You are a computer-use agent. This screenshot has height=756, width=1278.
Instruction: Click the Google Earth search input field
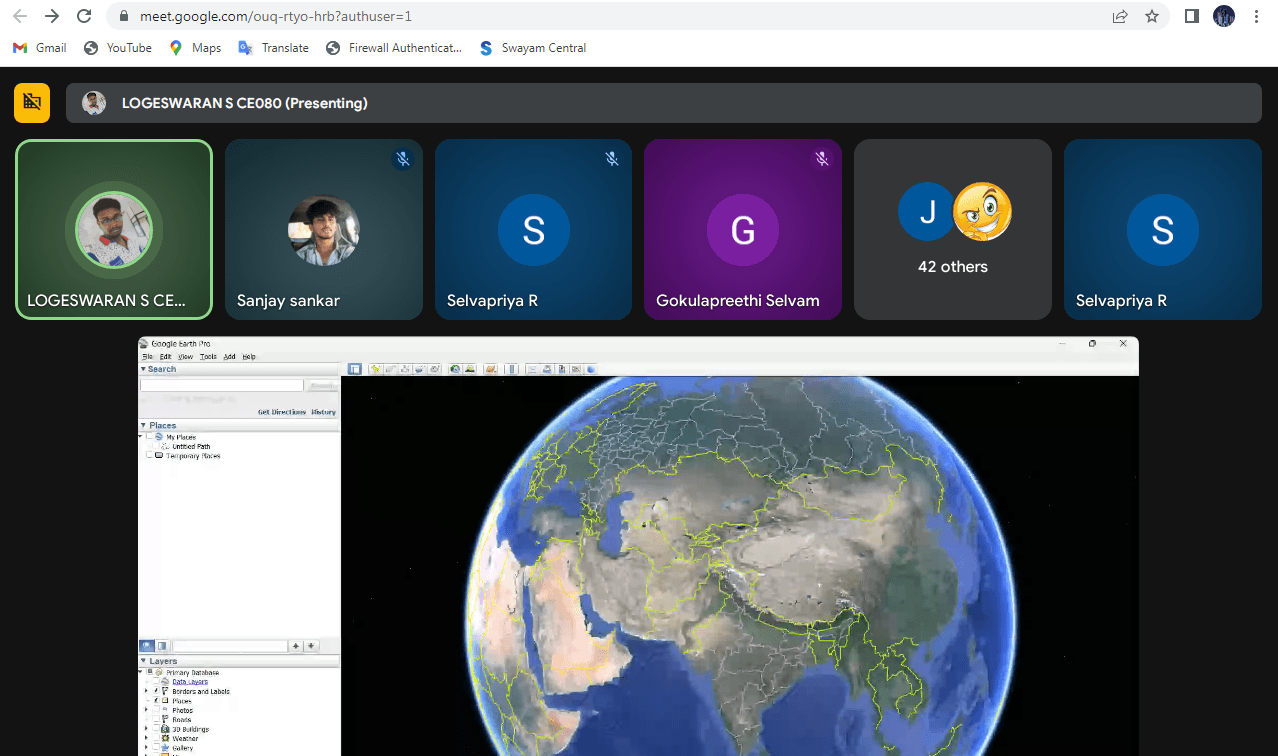(221, 385)
